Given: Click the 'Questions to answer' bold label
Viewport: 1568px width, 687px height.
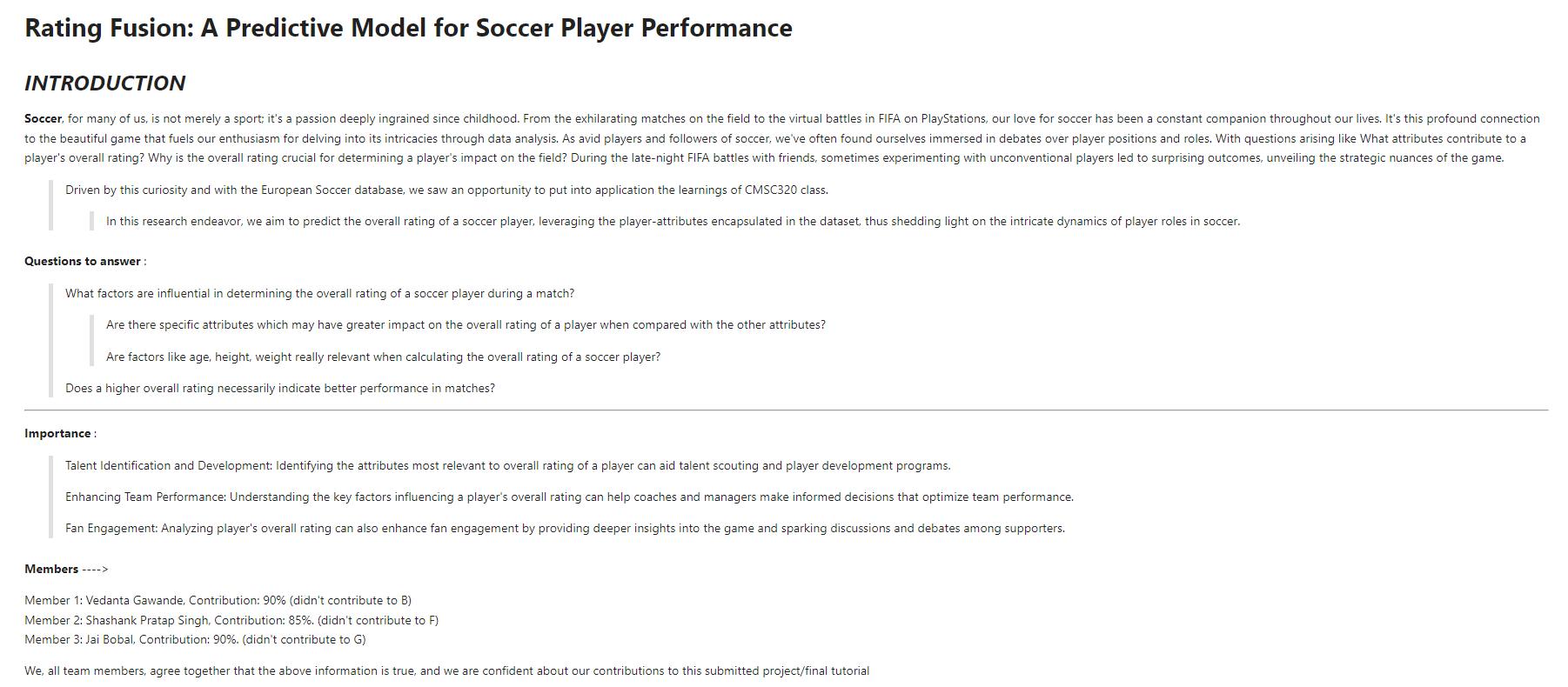Looking at the screenshot, I should coord(83,261).
